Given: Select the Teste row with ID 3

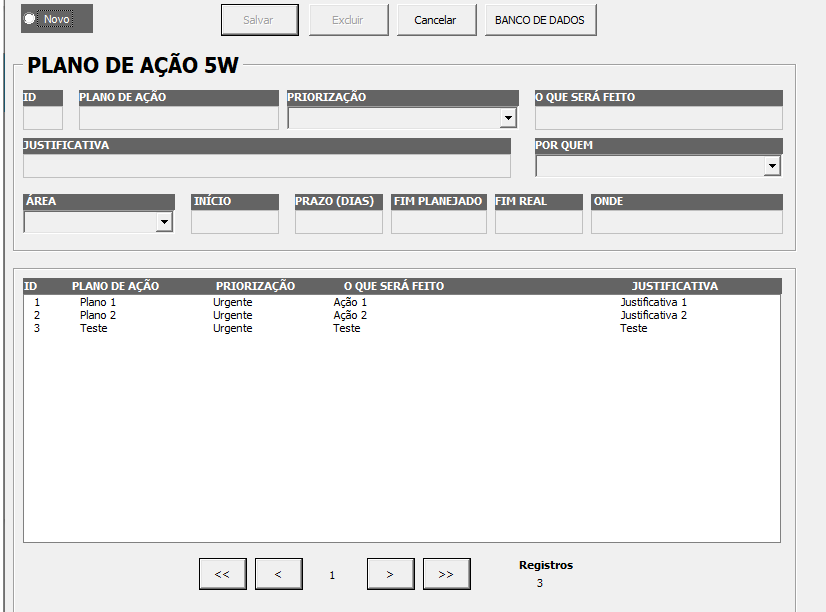Looking at the screenshot, I should pos(94,328).
